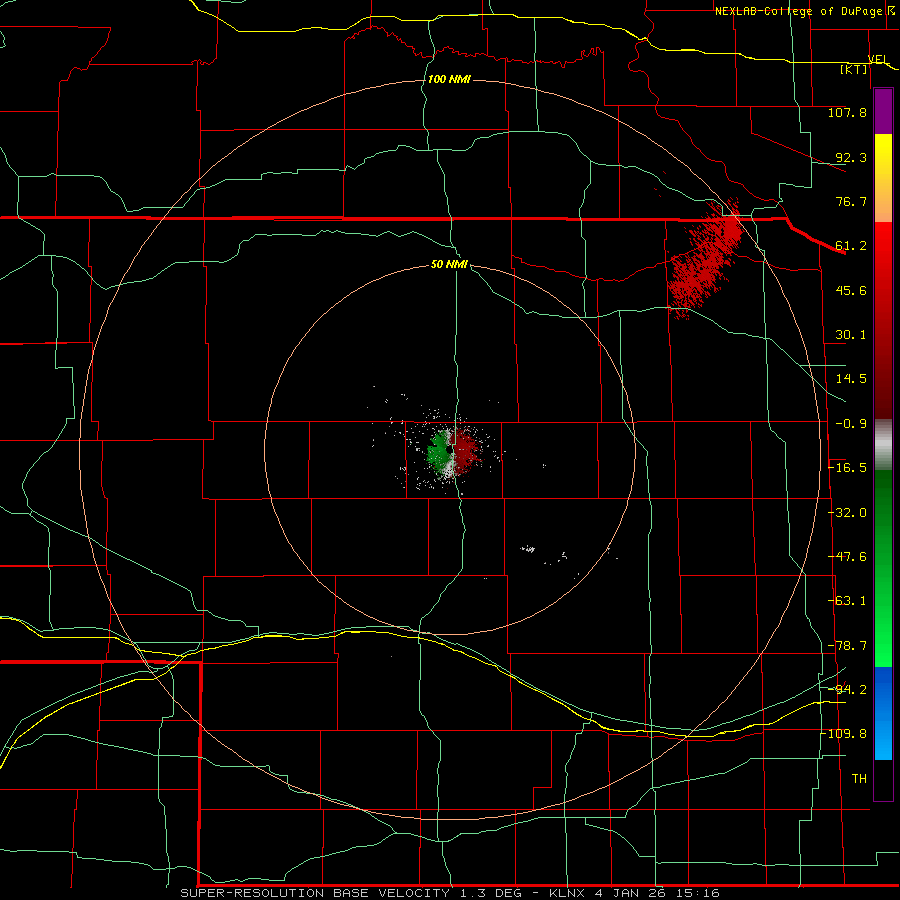
Task: Select the -109.8 legend value
Action: point(844,734)
